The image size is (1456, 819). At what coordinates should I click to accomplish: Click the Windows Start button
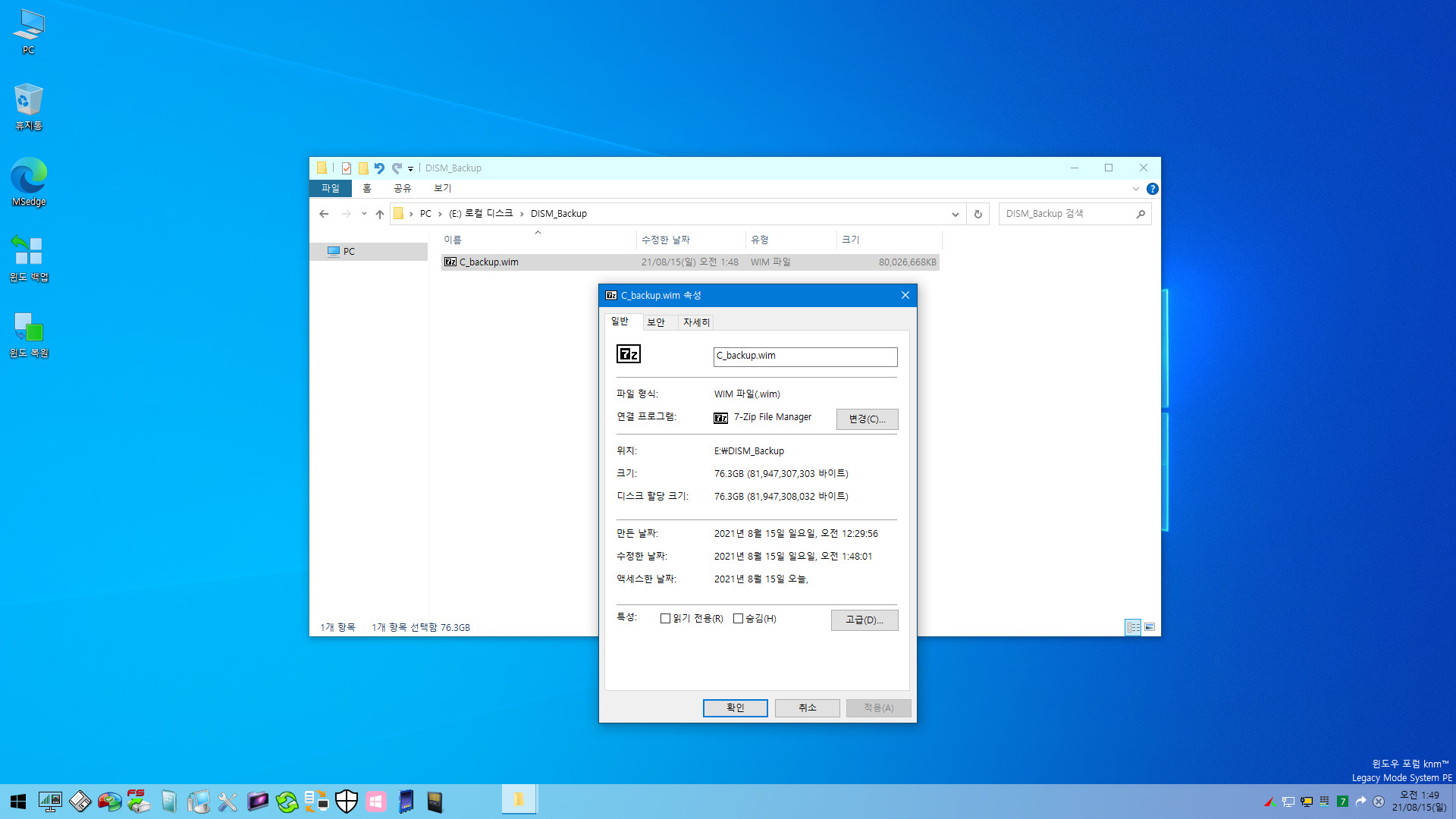tap(18, 802)
